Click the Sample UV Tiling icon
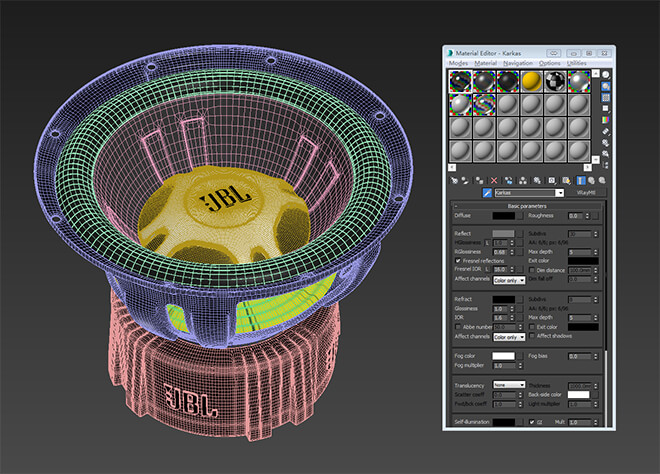660x474 pixels. [606, 109]
